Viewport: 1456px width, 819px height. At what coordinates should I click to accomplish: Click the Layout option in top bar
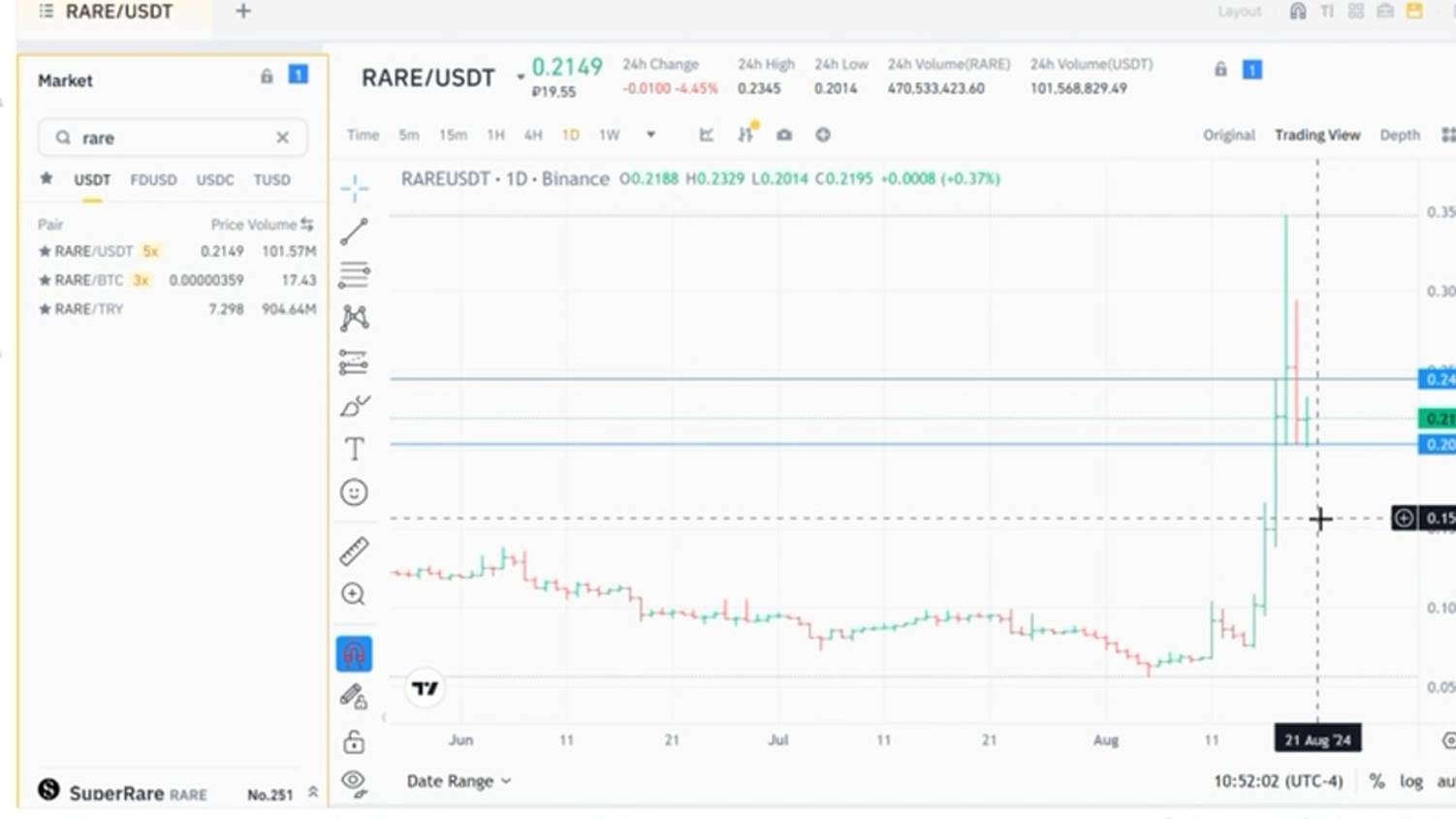pyautogui.click(x=1240, y=12)
